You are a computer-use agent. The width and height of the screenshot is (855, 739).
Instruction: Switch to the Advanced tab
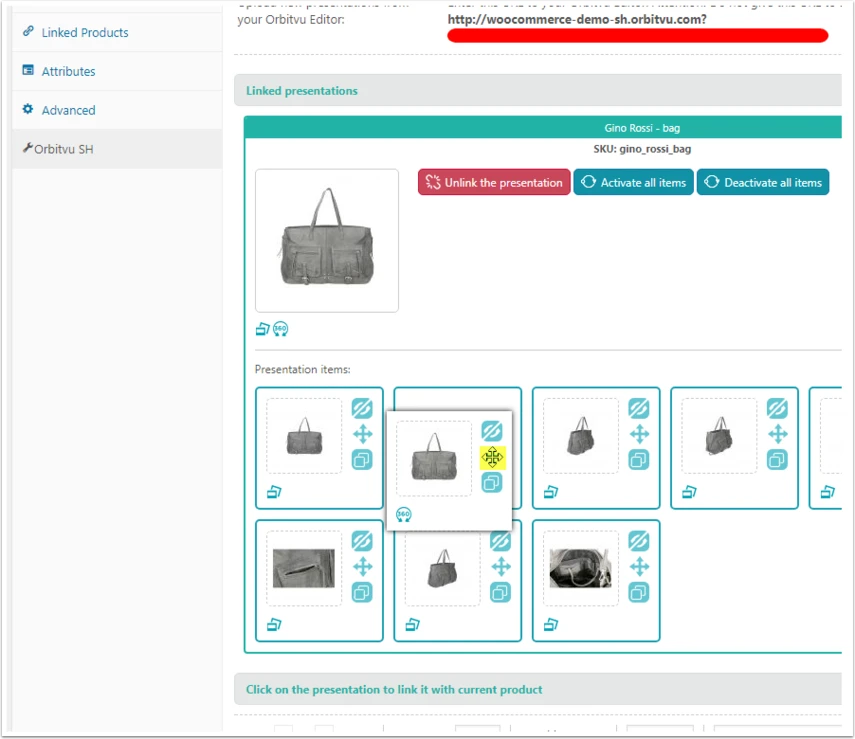tap(68, 110)
